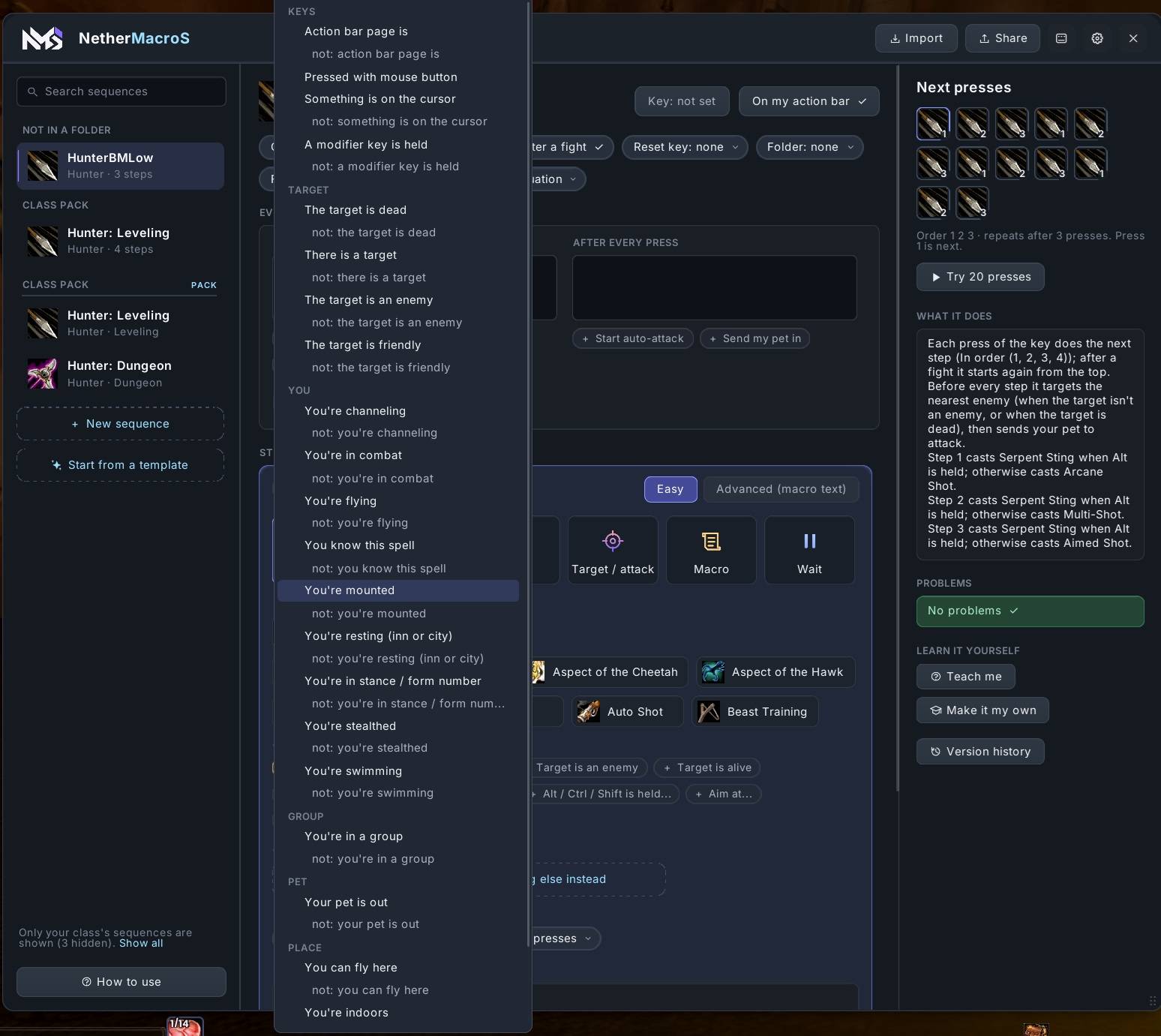1161x1036 pixels.
Task: Select HunterBMLow sequence in sidebar
Action: pos(120,166)
